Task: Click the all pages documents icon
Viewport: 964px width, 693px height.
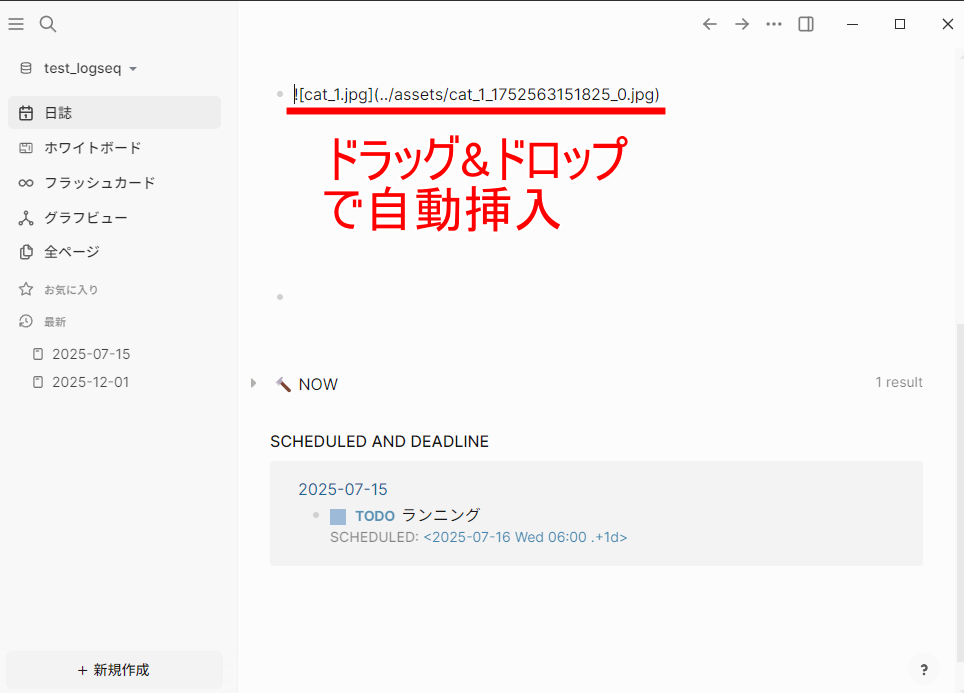Action: 26,251
